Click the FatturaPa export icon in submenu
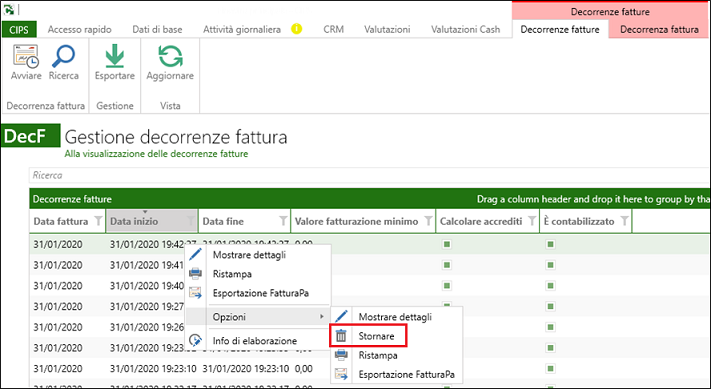Screen dimensions: 711x389 341,374
